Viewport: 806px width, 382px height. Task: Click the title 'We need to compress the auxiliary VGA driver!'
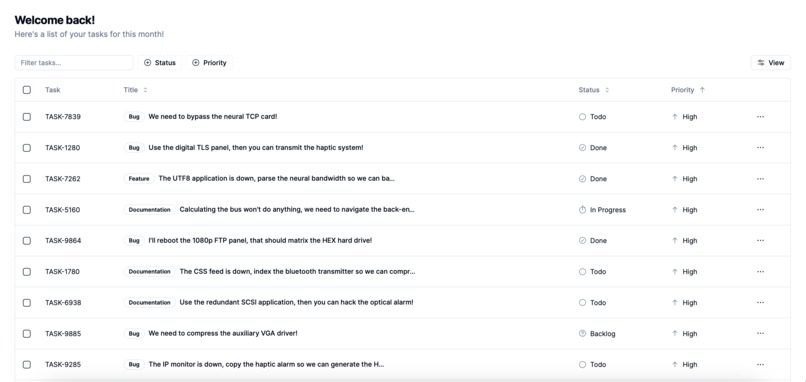pos(223,333)
